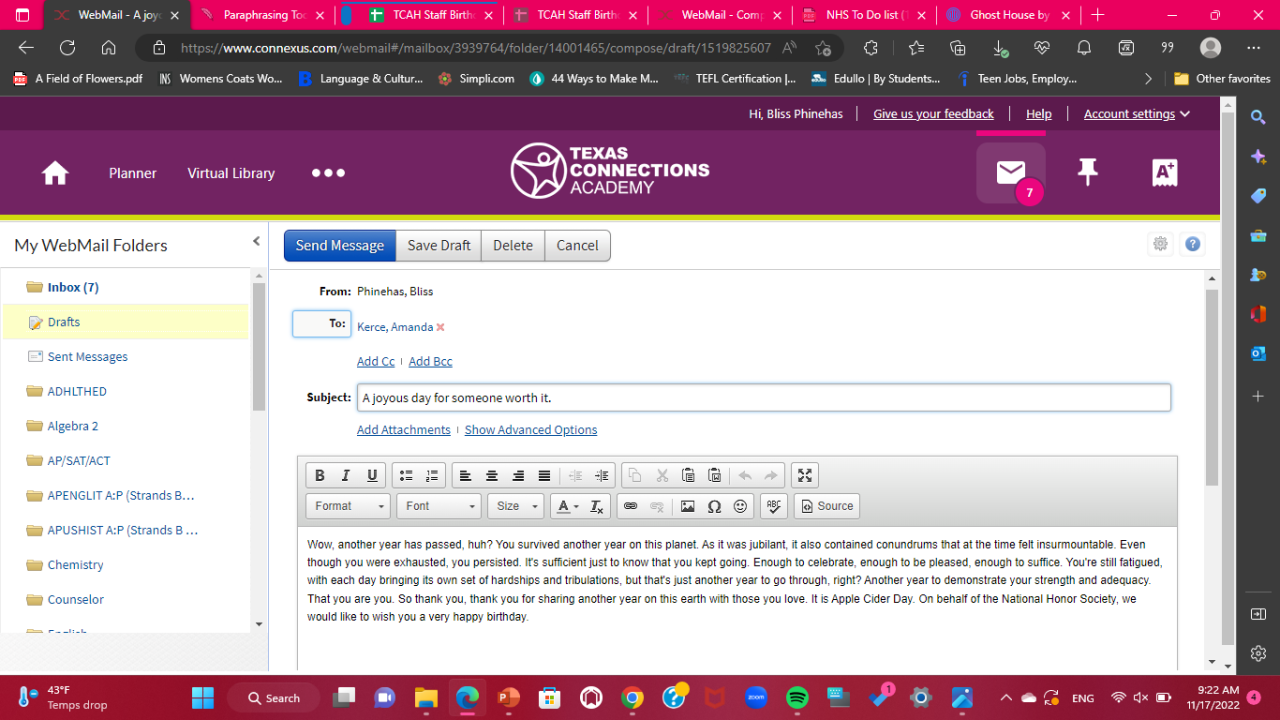Click the Add Attachments link

point(404,430)
